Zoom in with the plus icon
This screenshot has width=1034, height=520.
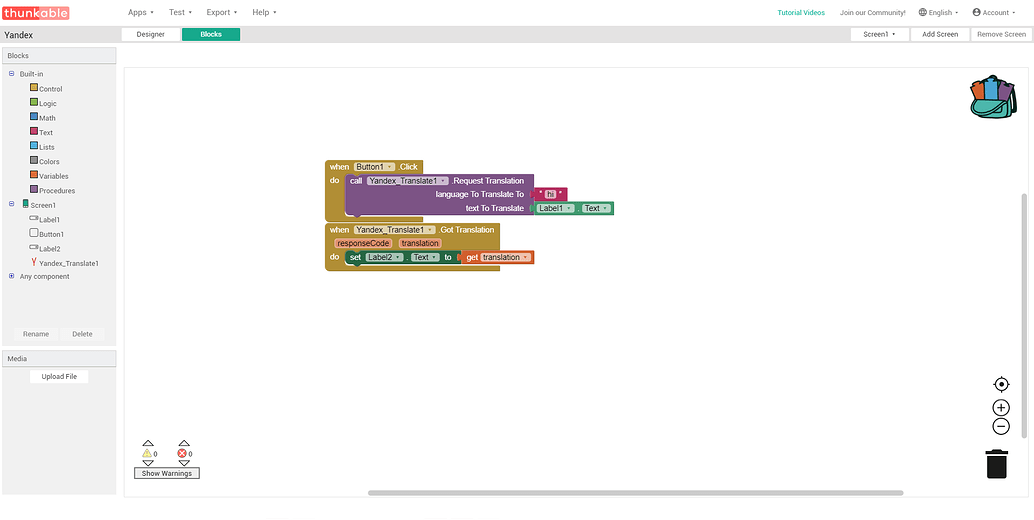pyautogui.click(x=1001, y=408)
